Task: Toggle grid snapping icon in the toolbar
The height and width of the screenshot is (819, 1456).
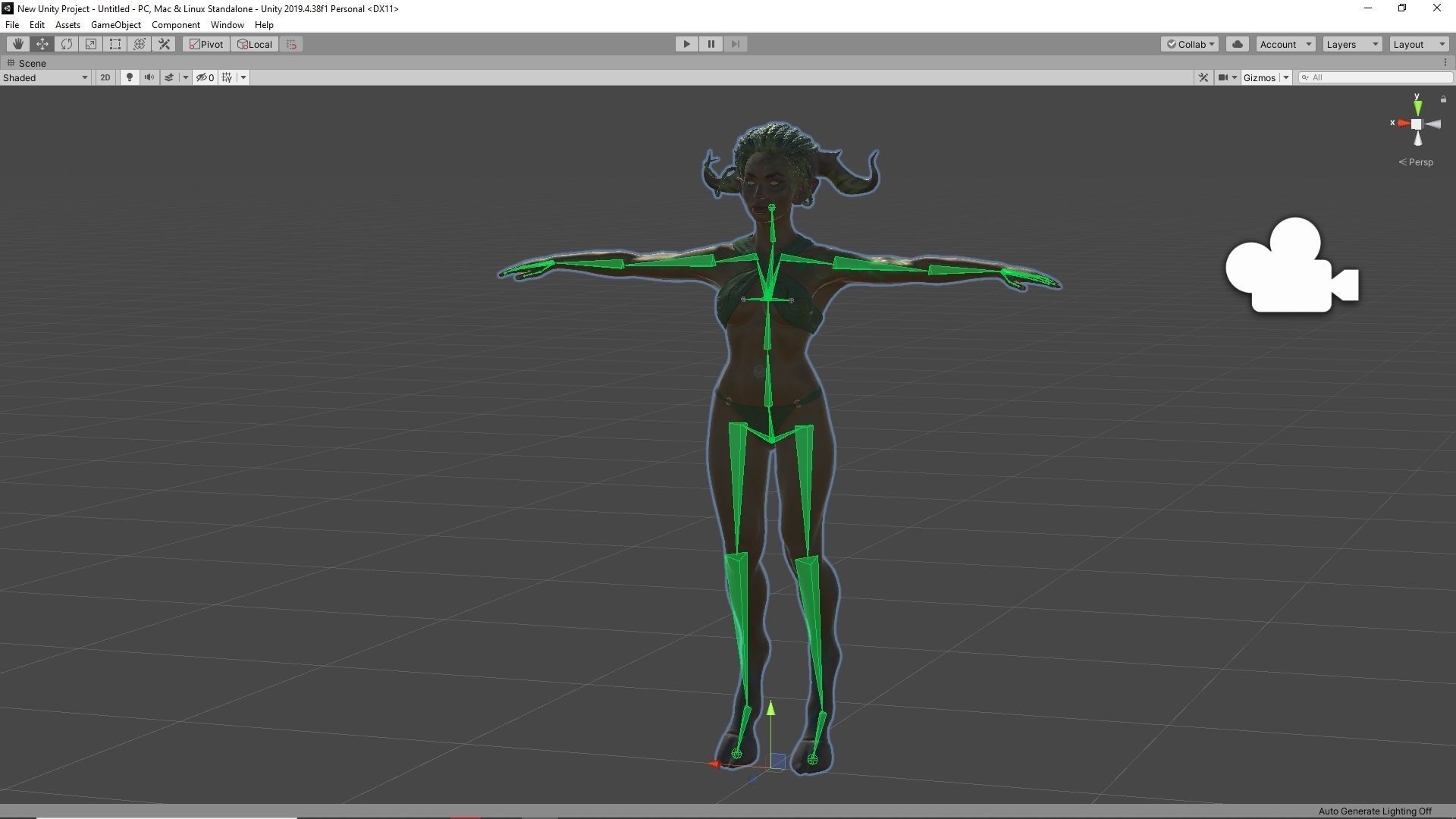Action: pyautogui.click(x=291, y=44)
